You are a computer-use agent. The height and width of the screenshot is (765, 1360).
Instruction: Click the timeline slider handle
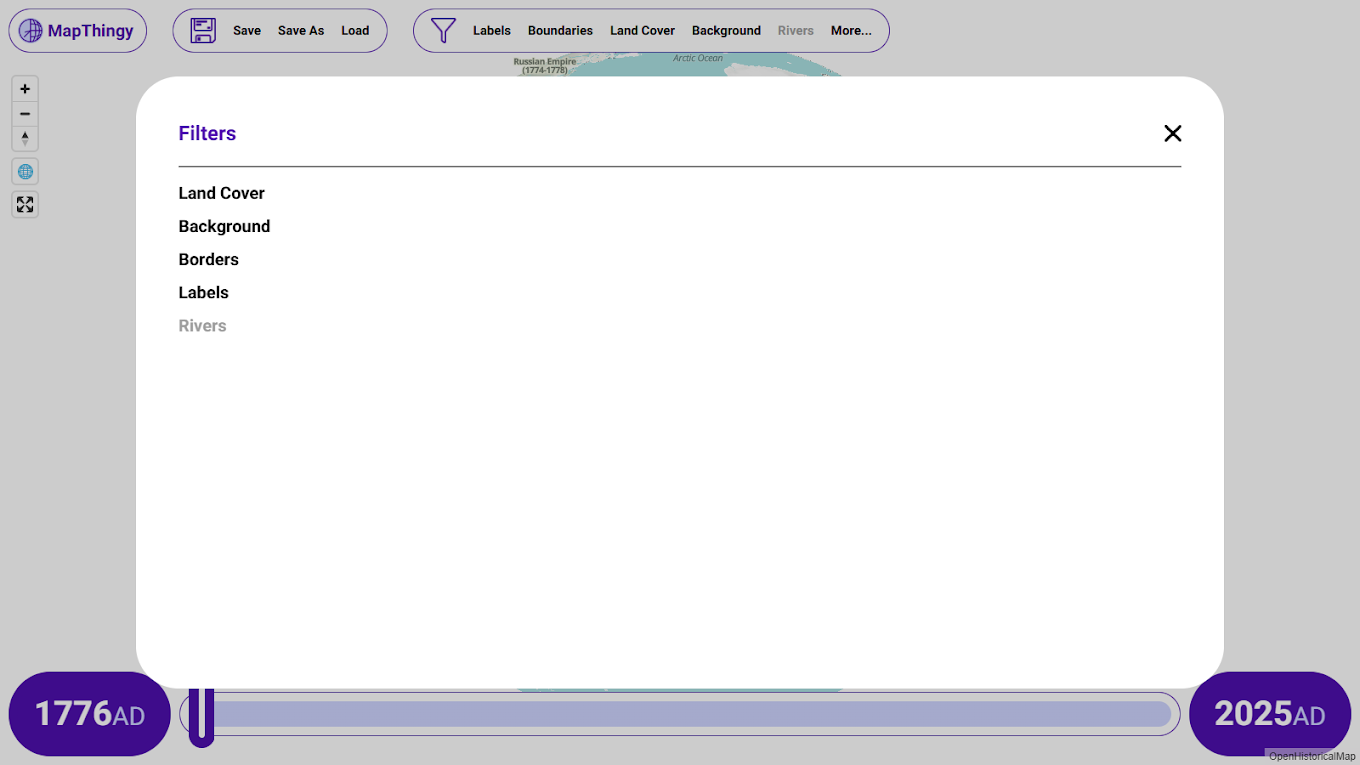tap(202, 715)
